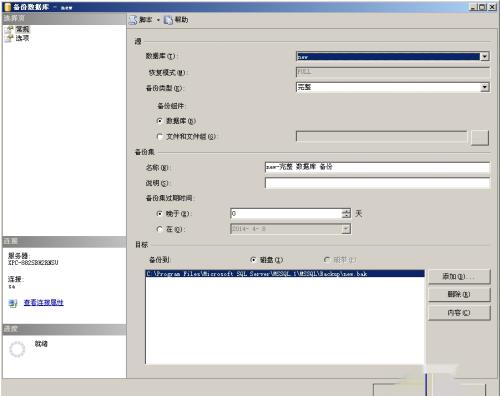Screen dimensions: 500x396
Task: Open the 数据库 database dropdown showing new
Action: click(485, 56)
